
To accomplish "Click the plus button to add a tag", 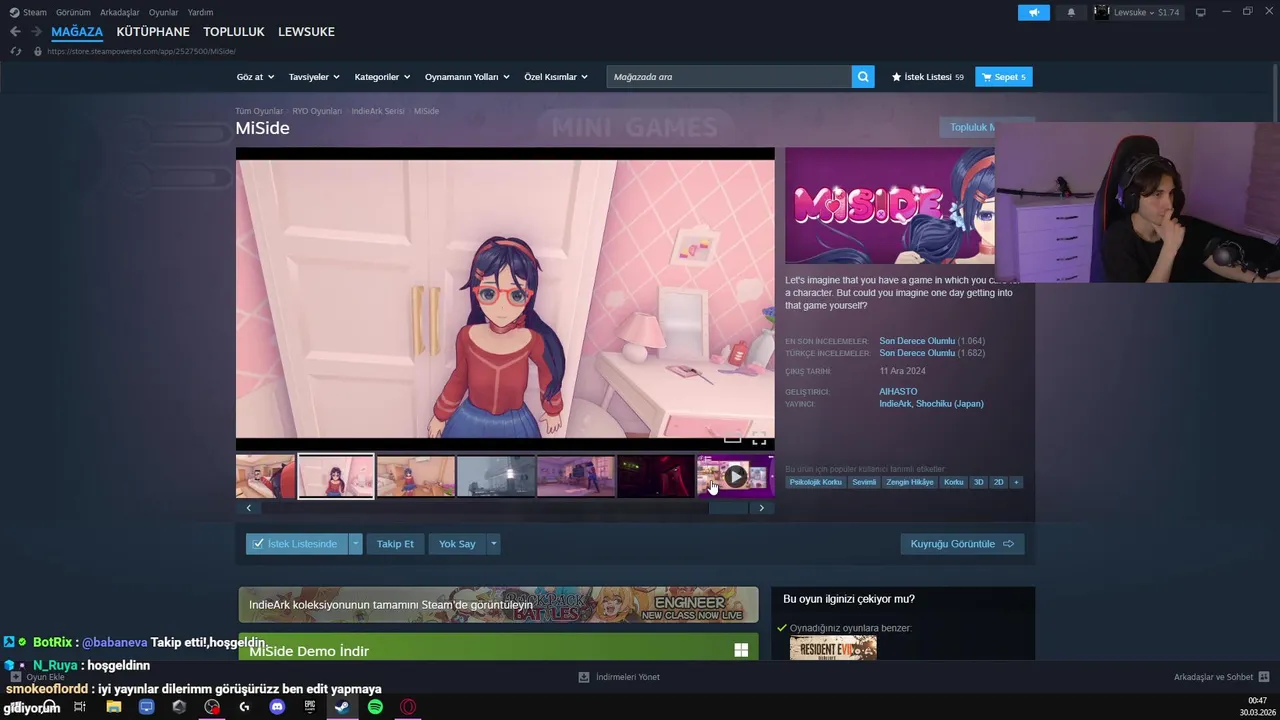I will coord(1016,482).
